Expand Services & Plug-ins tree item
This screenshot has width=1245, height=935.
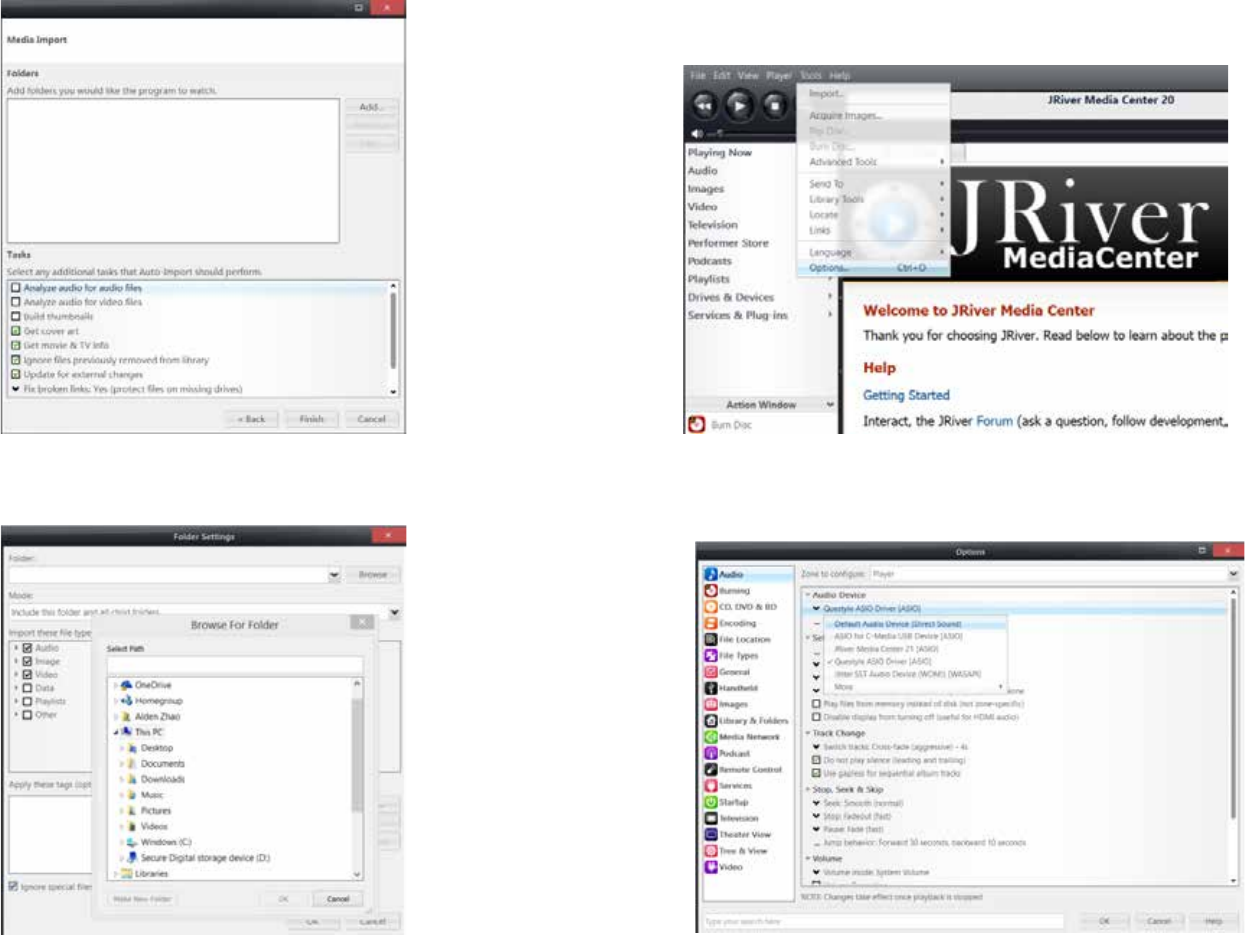pos(830,315)
